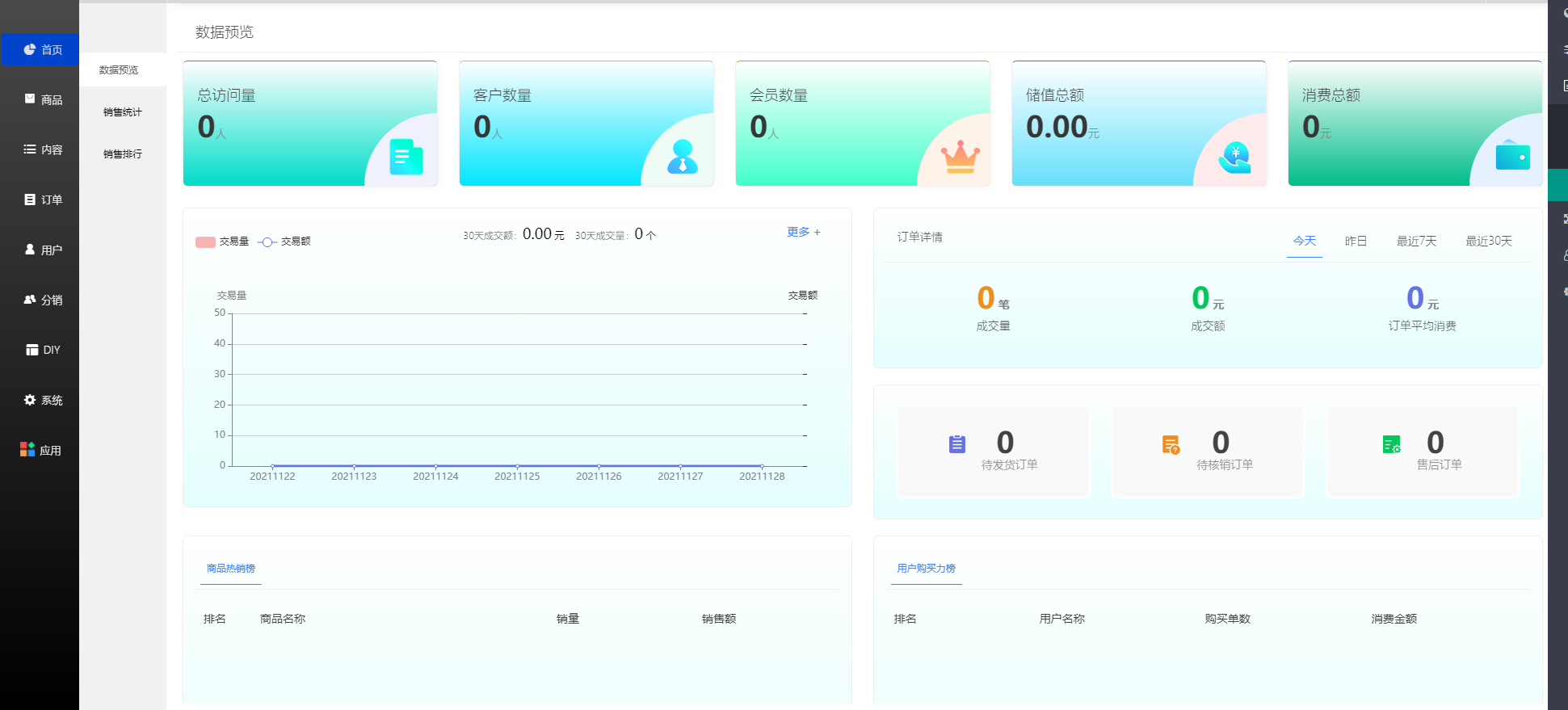Switch to the 昨日 tab

click(1356, 241)
